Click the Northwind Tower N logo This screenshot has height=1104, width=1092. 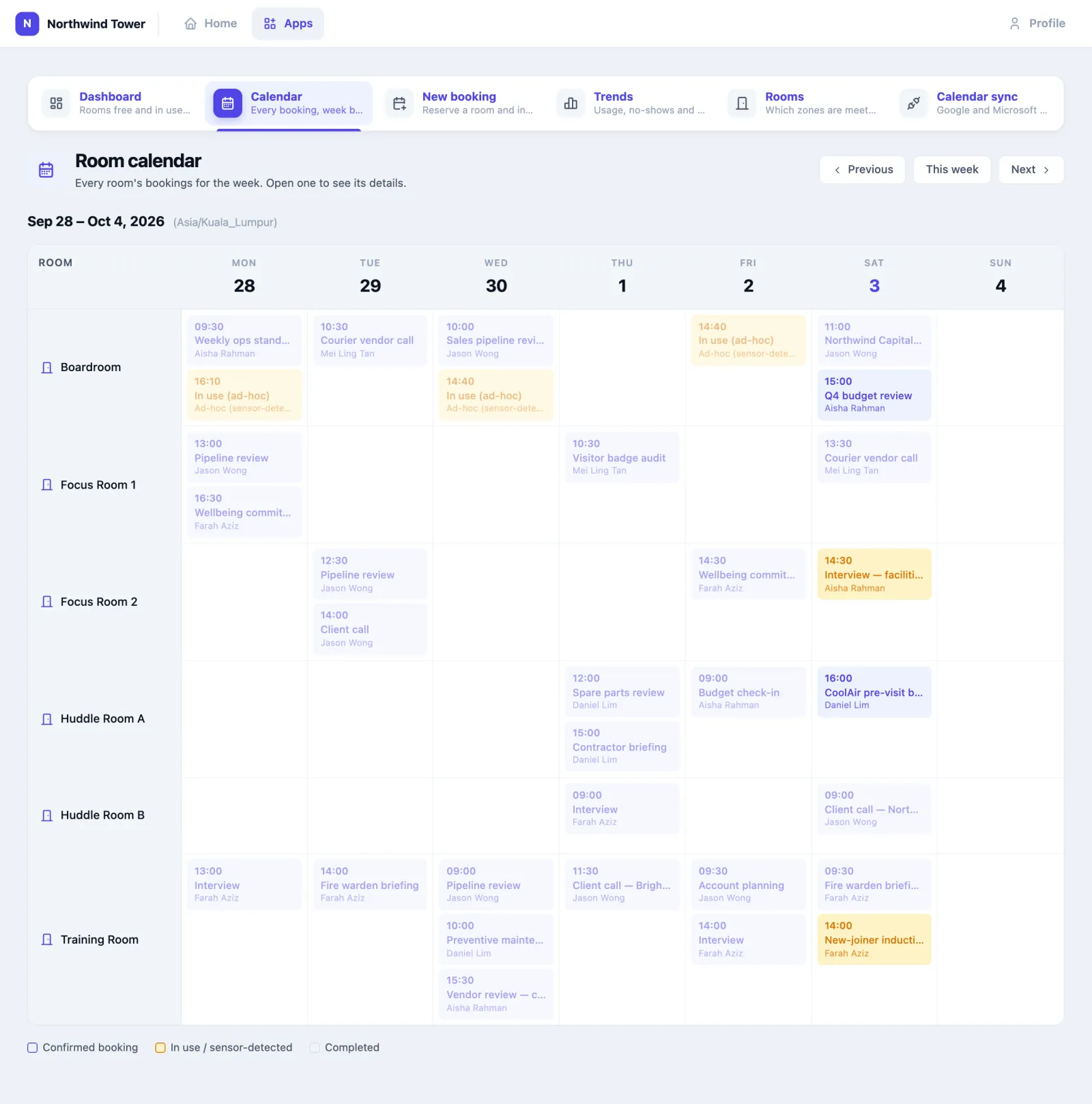(27, 23)
